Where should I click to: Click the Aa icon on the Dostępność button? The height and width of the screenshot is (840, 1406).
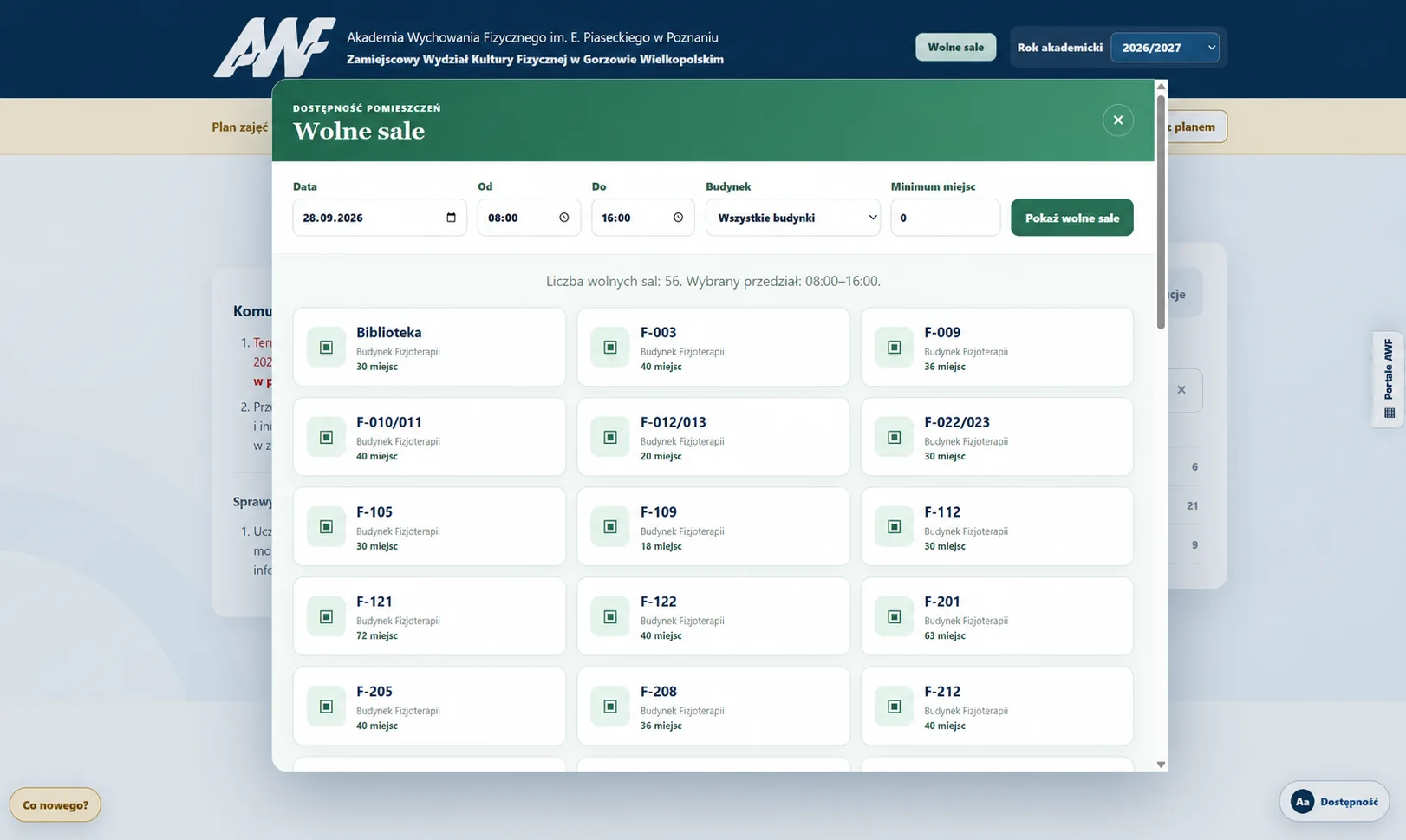click(1302, 802)
